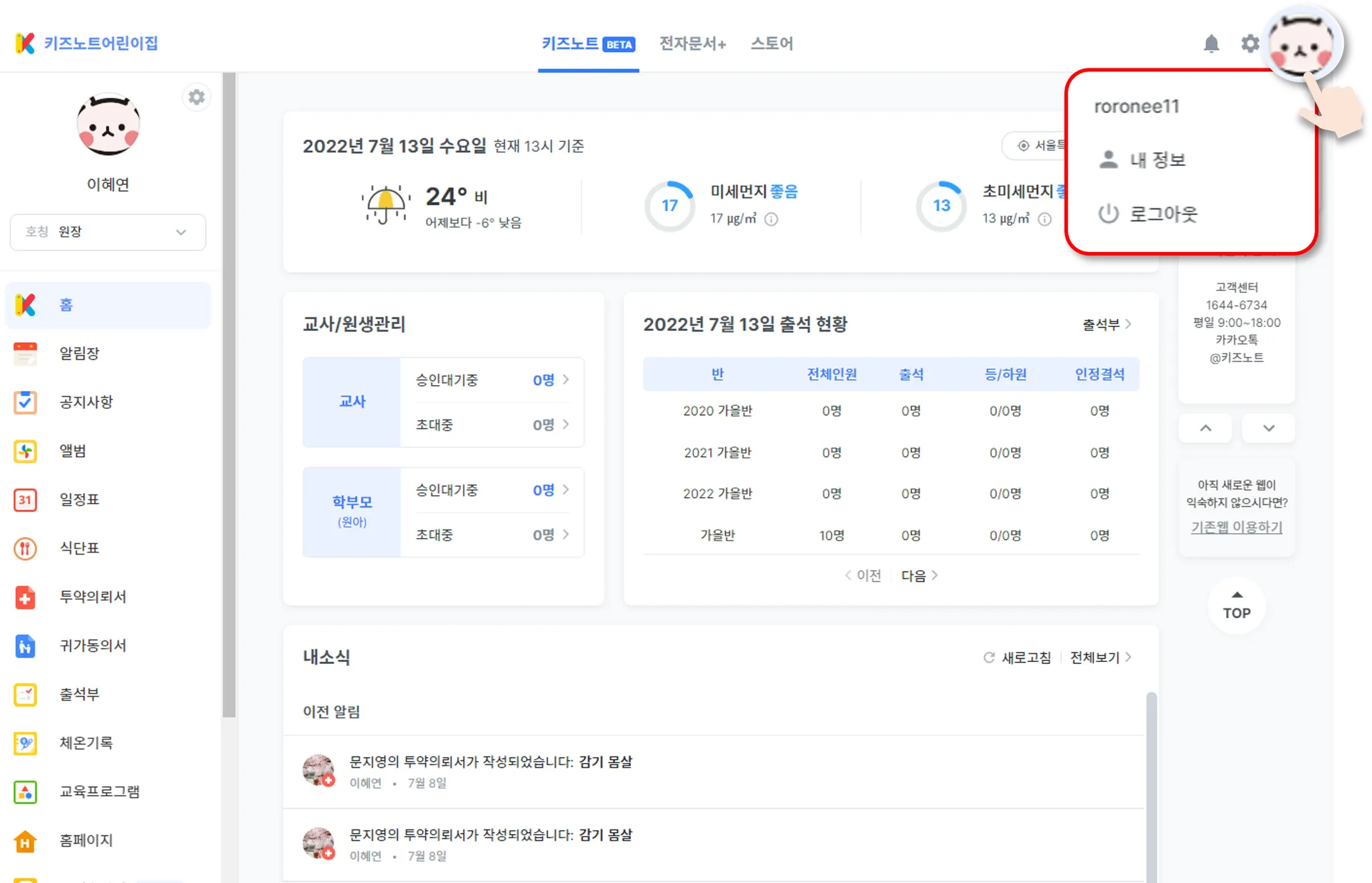Screen dimensions: 1372x883
Task: Expand 교사 승인대기중 row chevron
Action: pos(566,380)
